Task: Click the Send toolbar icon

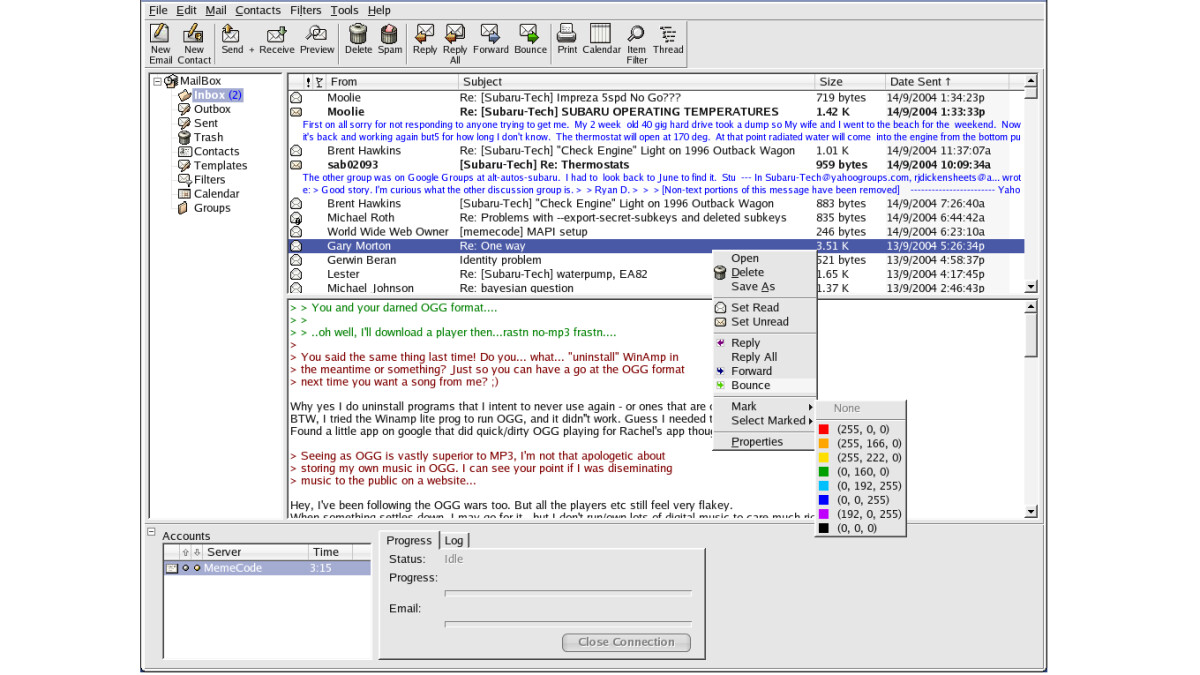Action: point(232,39)
